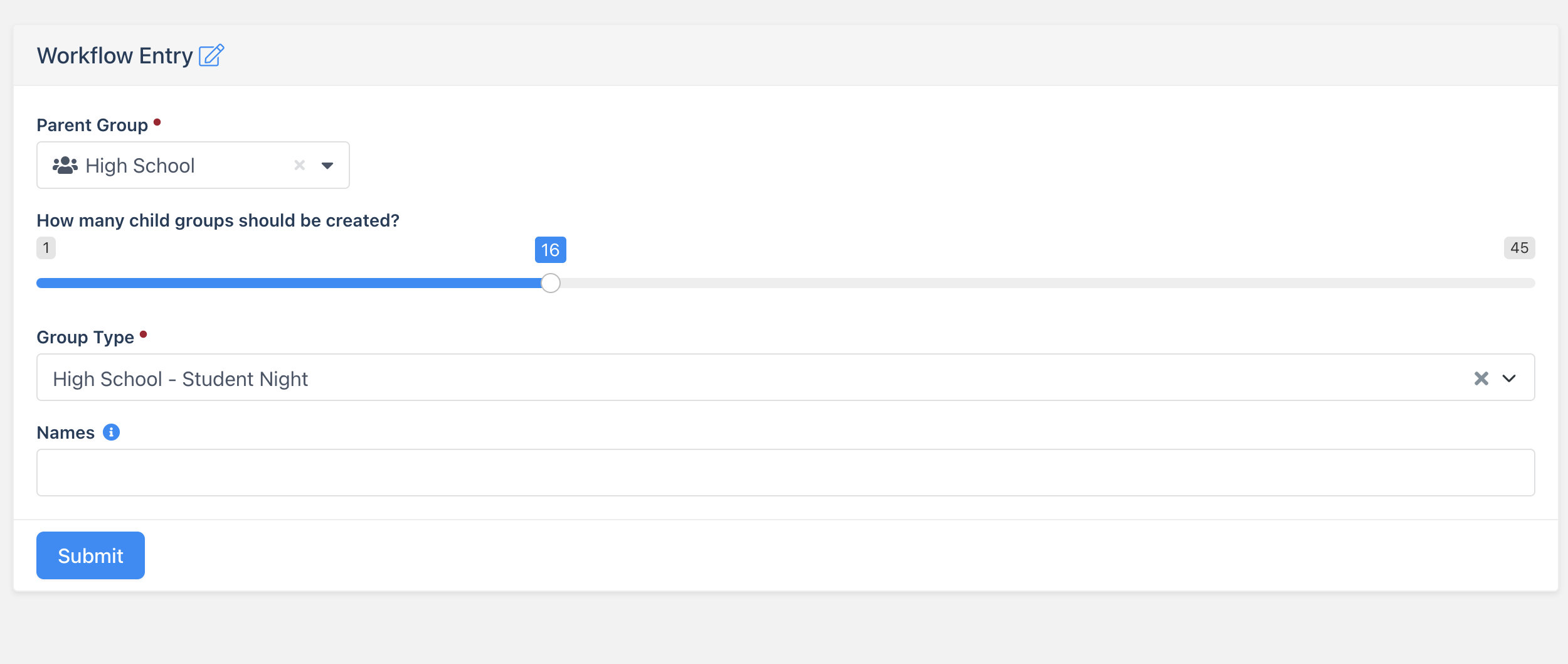Click the Names info icon

click(111, 432)
